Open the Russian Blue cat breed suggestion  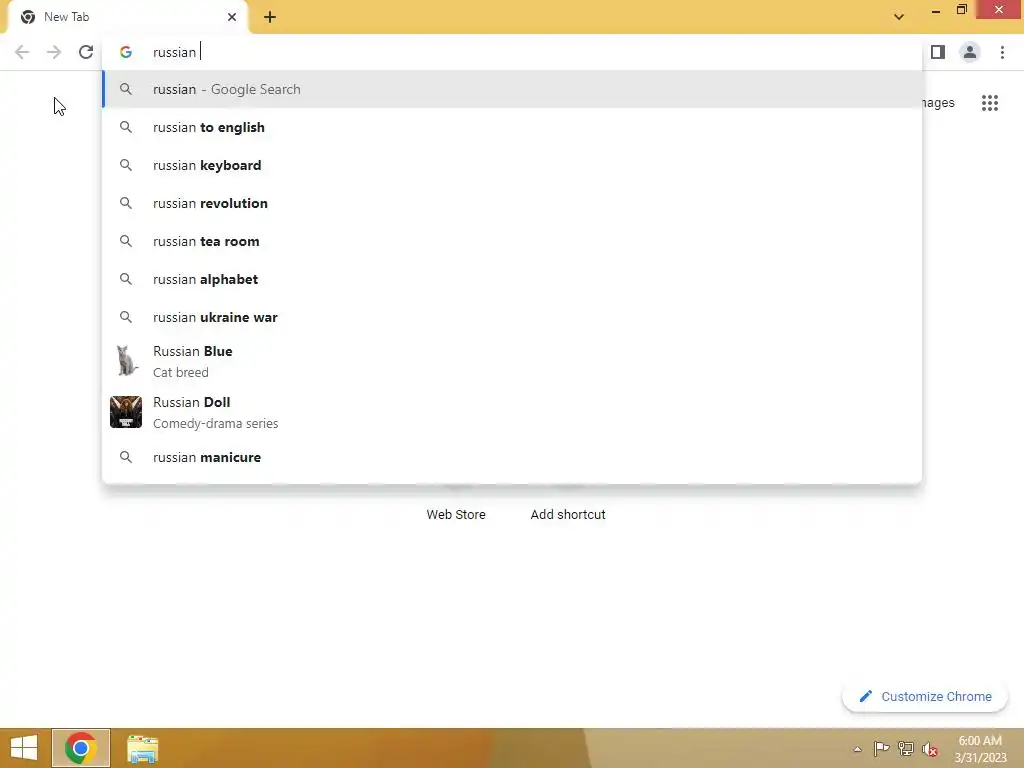[513, 361]
